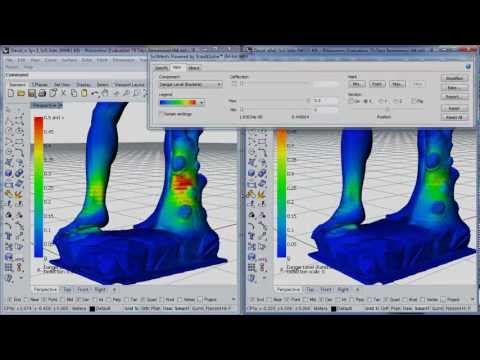Screen dimensions: 480x360
Task: Click Paste clipboard icon in left Rhino toolbar
Action: (84, 93)
